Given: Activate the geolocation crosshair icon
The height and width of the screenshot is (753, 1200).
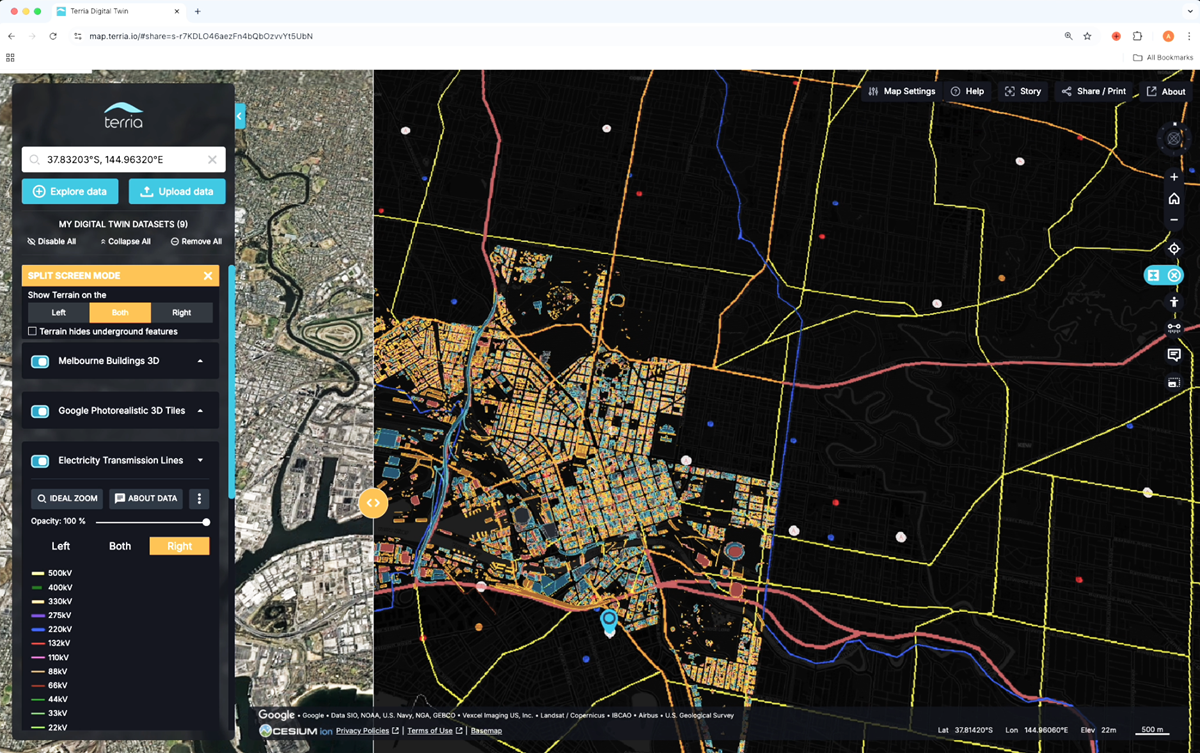Looking at the screenshot, I should (x=1174, y=248).
